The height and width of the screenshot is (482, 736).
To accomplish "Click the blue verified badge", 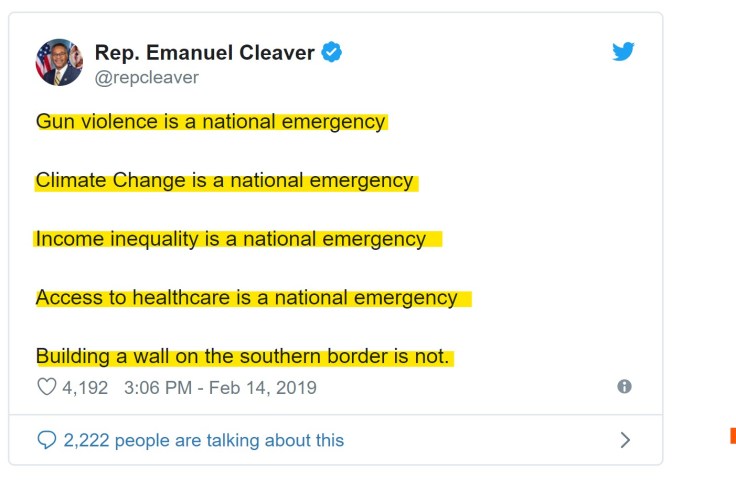I will [332, 52].
